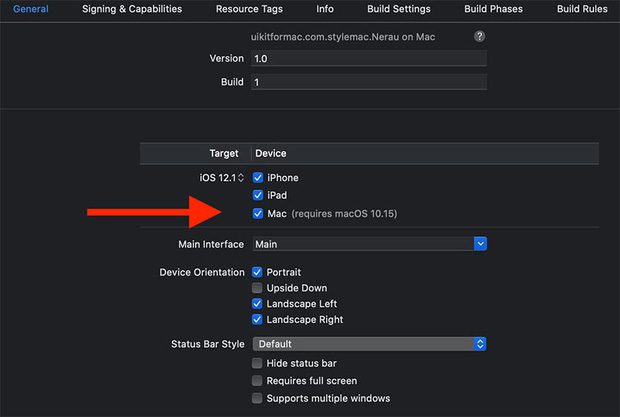The height and width of the screenshot is (417, 620).
Task: Switch to the Info tab
Action: click(x=325, y=9)
